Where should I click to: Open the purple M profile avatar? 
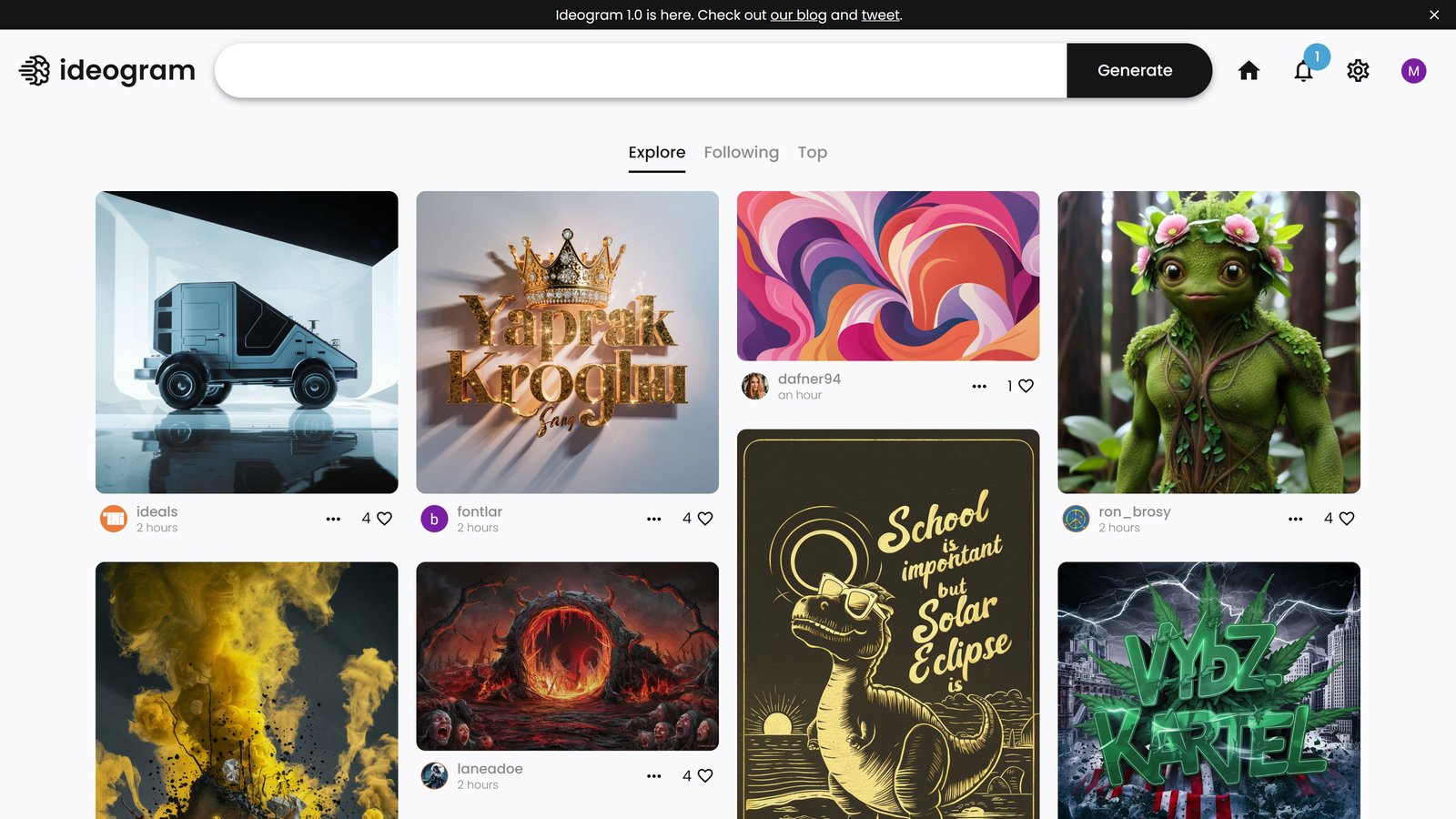tap(1413, 71)
